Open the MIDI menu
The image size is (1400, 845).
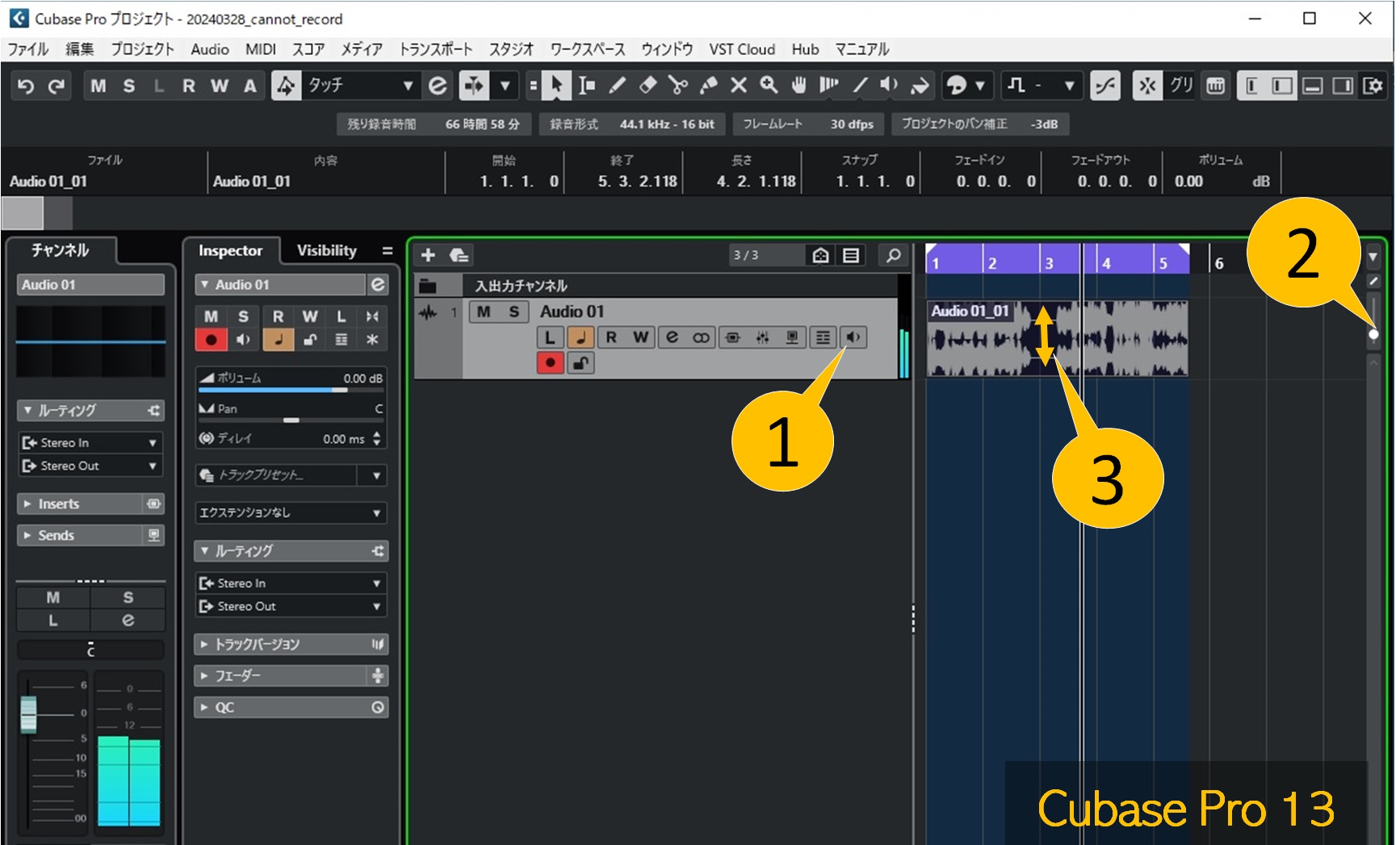[261, 49]
